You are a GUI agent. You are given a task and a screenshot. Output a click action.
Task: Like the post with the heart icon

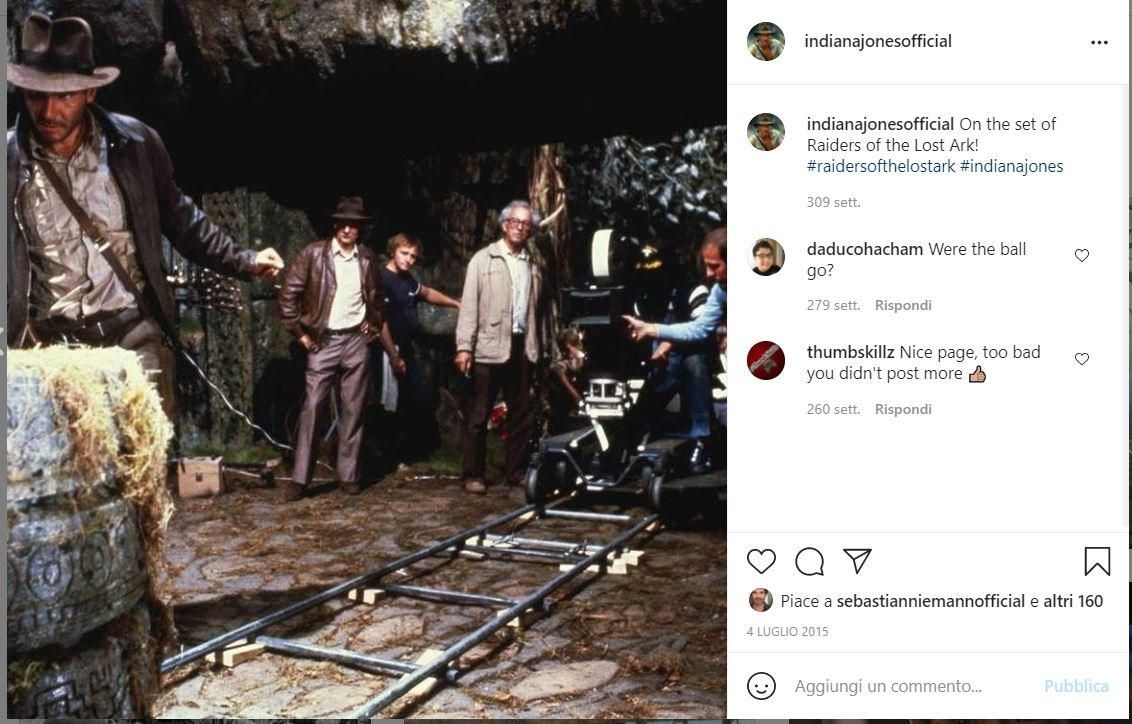click(x=761, y=562)
